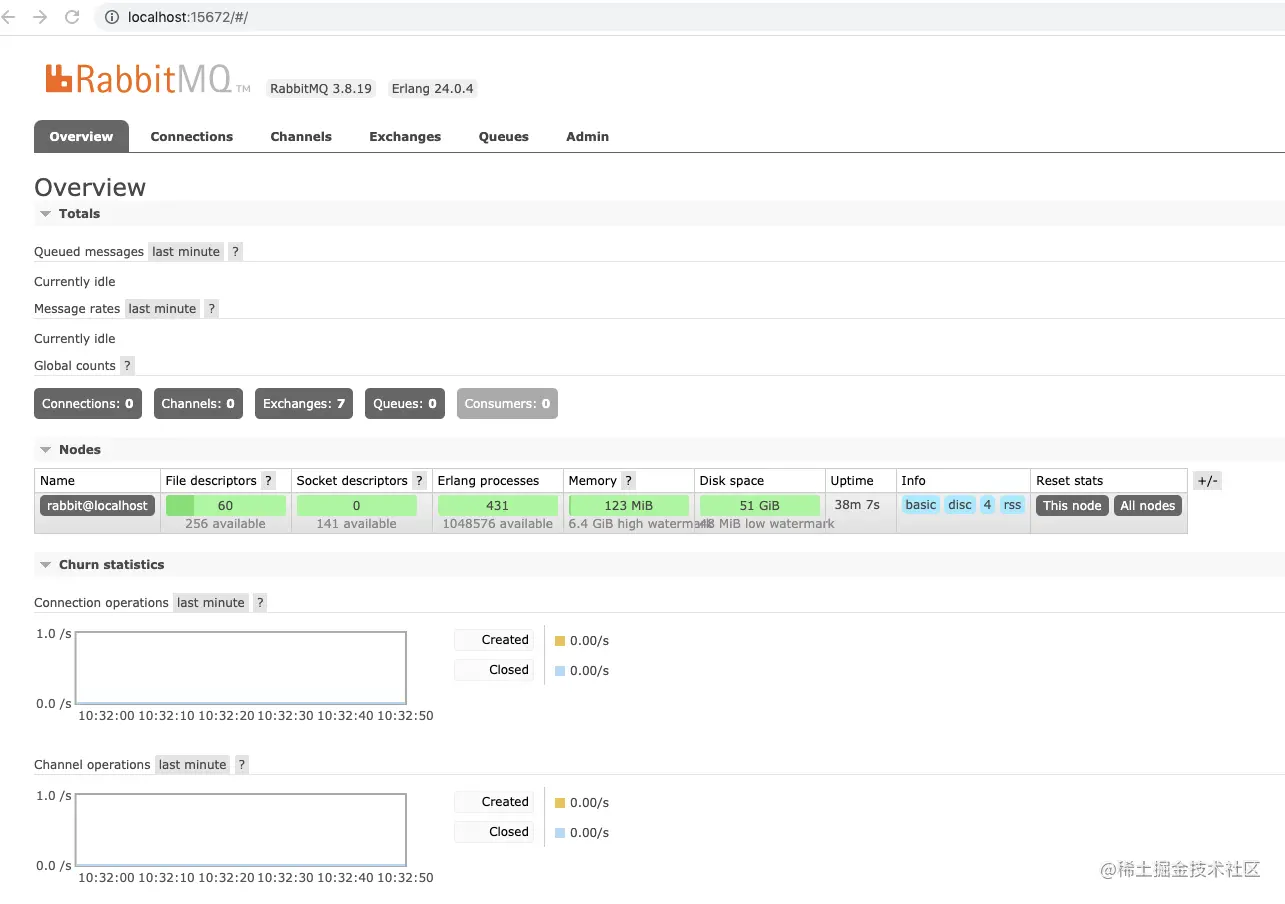Click the 'RabbitMQ 3.8.19' version label
Screen dimensions: 1285x904
click(321, 89)
